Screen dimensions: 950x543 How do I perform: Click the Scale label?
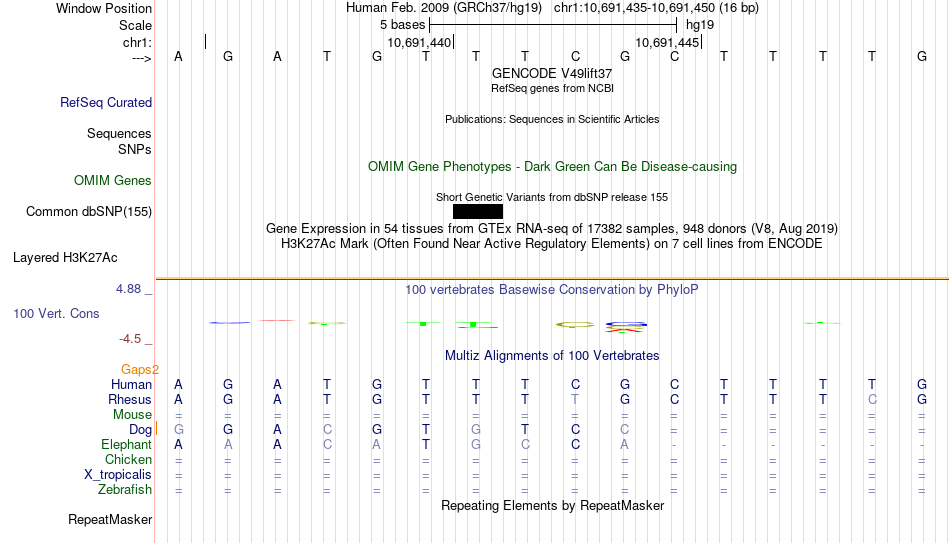point(136,25)
